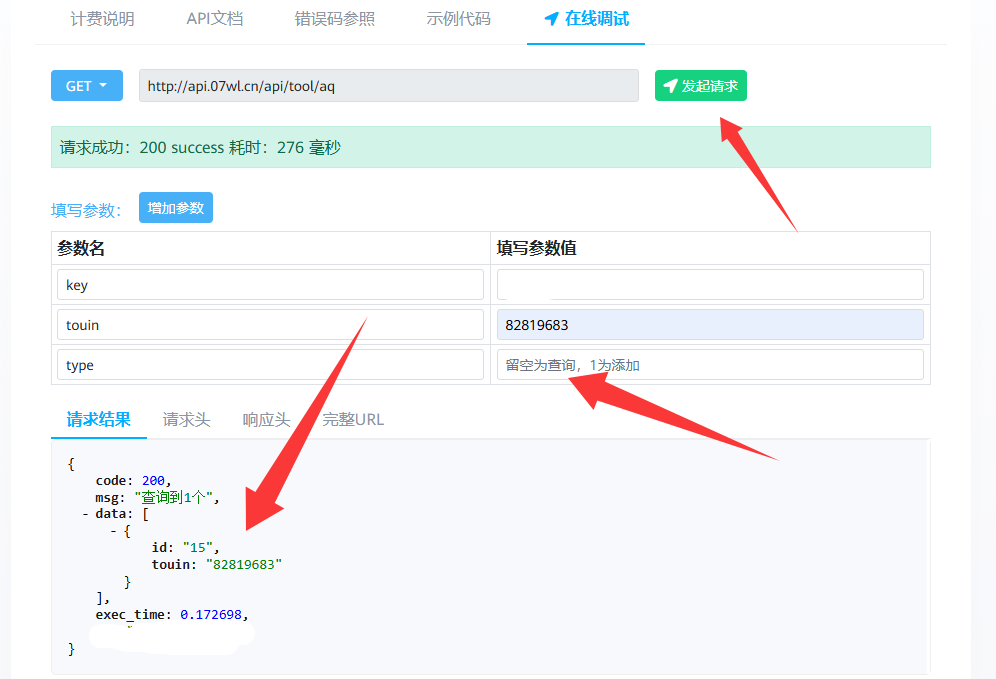Click the type value field with placeholder
This screenshot has width=996, height=679.
click(x=709, y=365)
